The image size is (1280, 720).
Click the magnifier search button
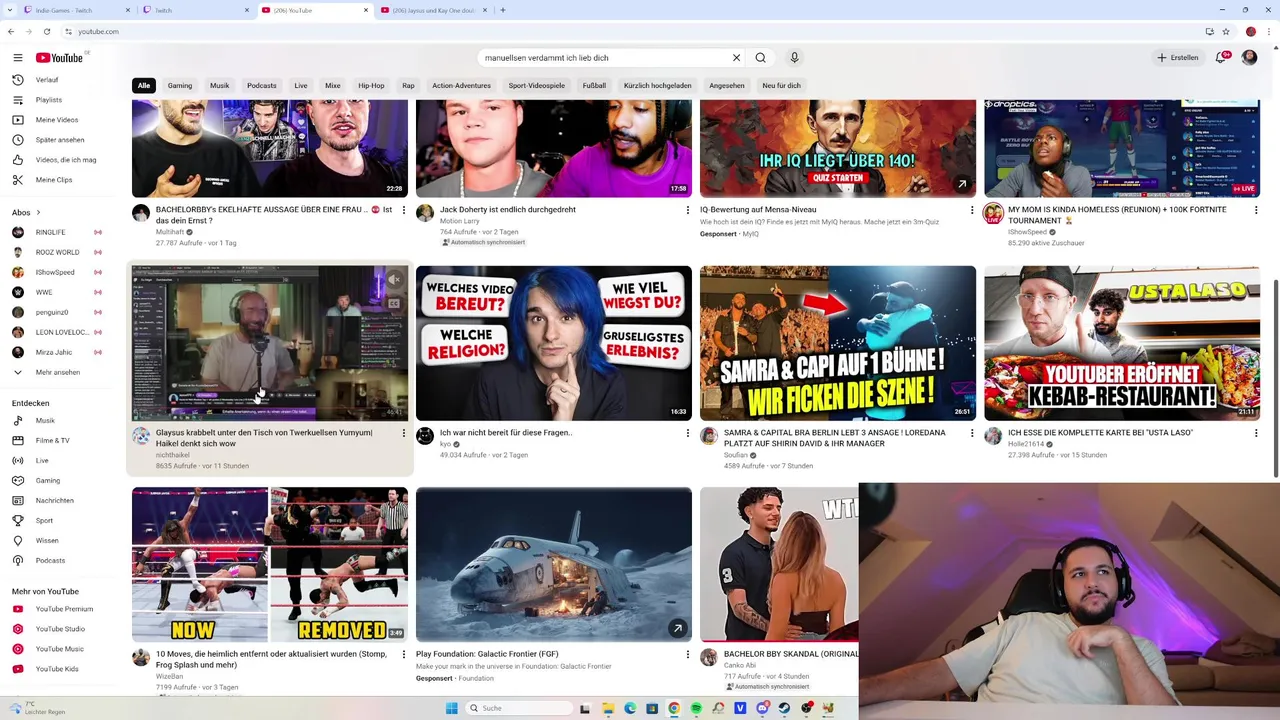[x=761, y=58]
